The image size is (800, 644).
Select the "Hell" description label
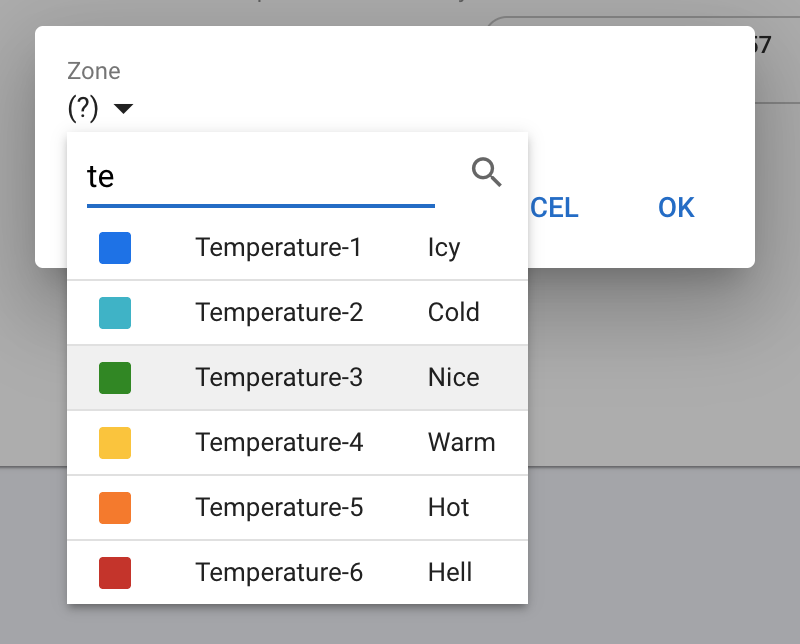click(449, 572)
